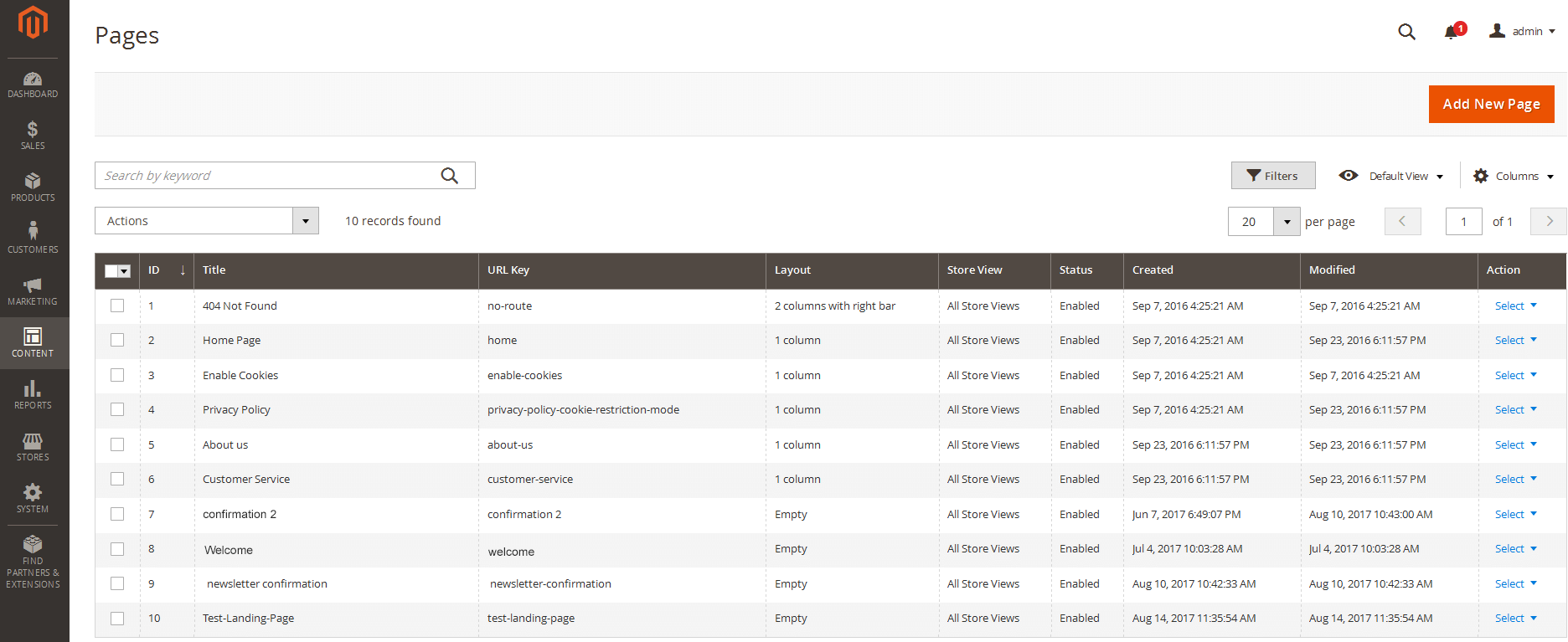Click the magnifier icon in keyword search
The height and width of the screenshot is (642, 1568).
(x=450, y=176)
